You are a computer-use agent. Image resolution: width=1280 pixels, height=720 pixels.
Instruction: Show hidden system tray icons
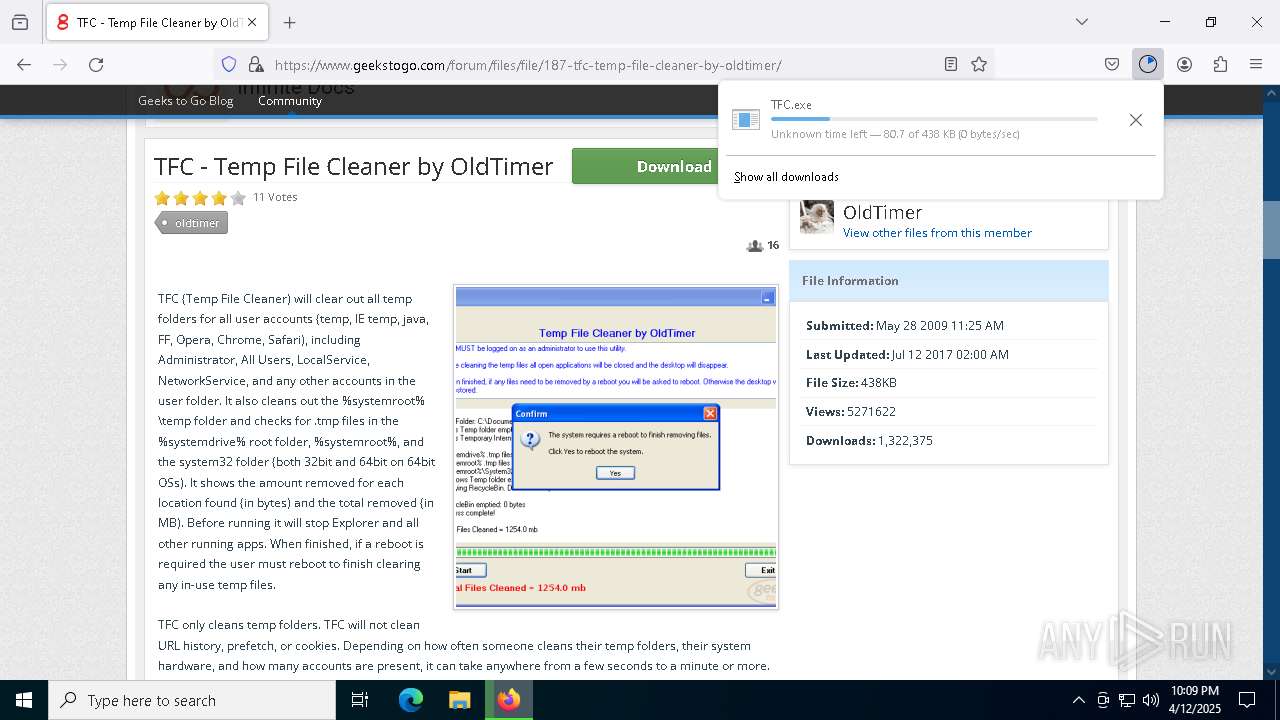[1078, 700]
